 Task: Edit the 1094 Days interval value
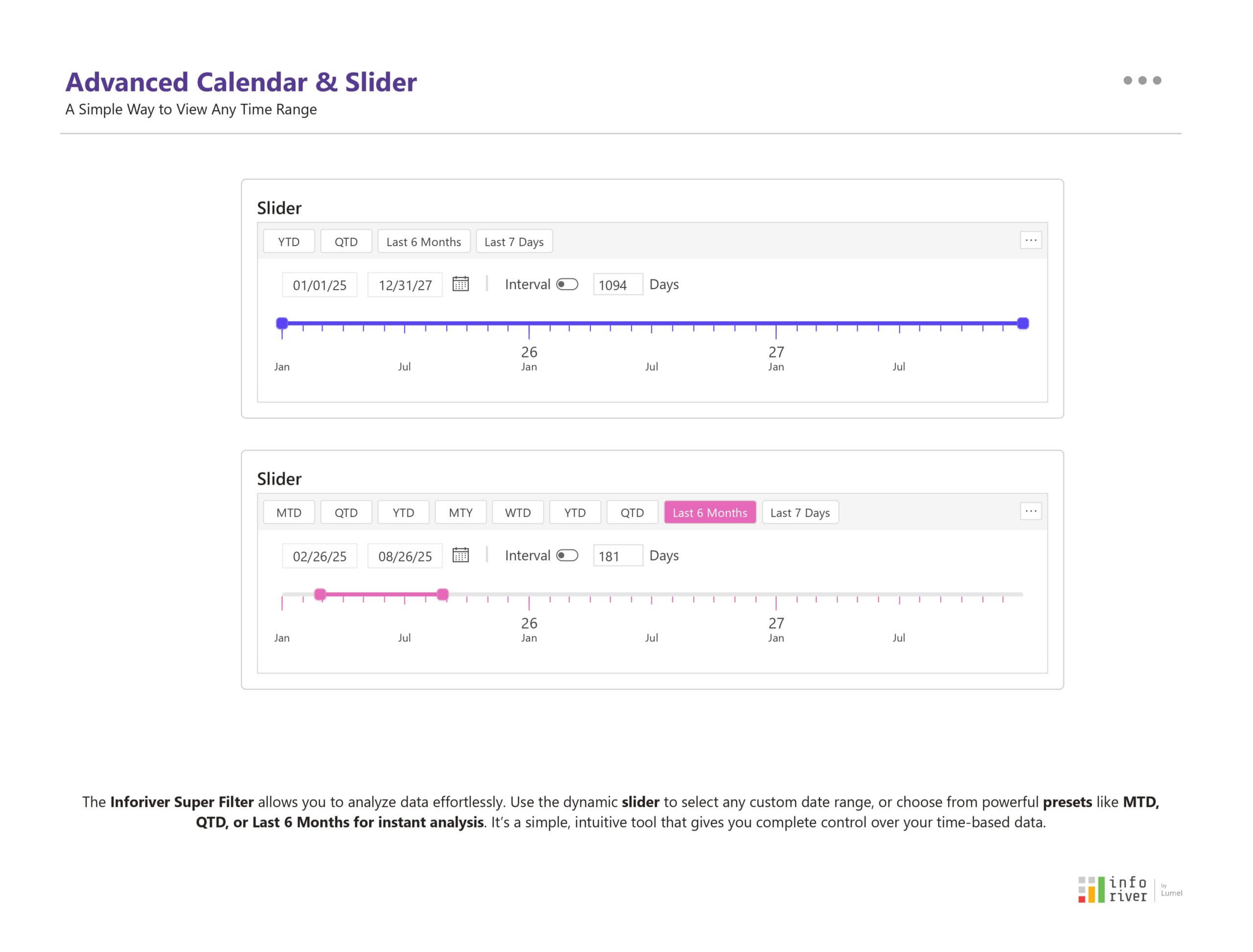618,284
